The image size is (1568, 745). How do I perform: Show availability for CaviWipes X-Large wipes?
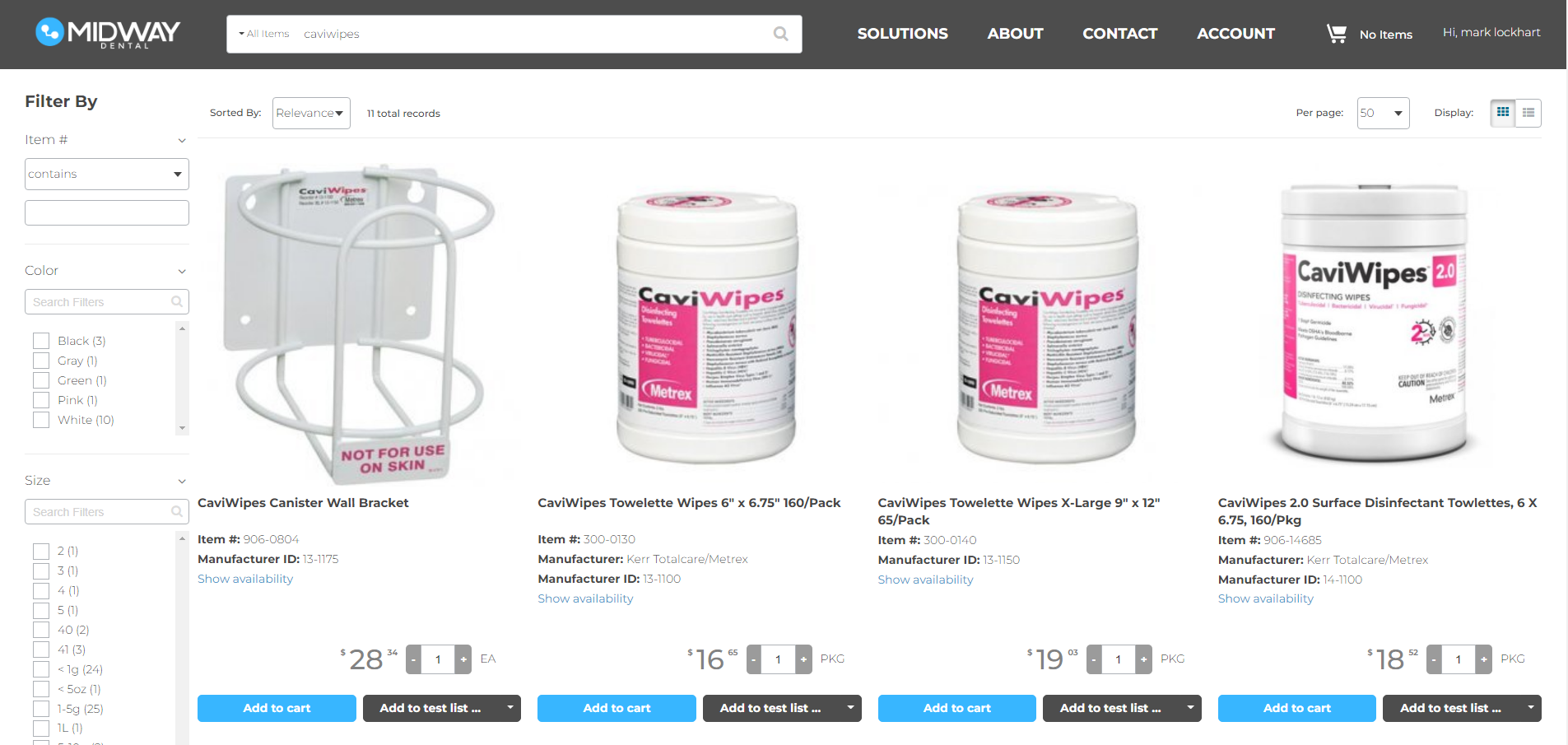[x=925, y=580]
